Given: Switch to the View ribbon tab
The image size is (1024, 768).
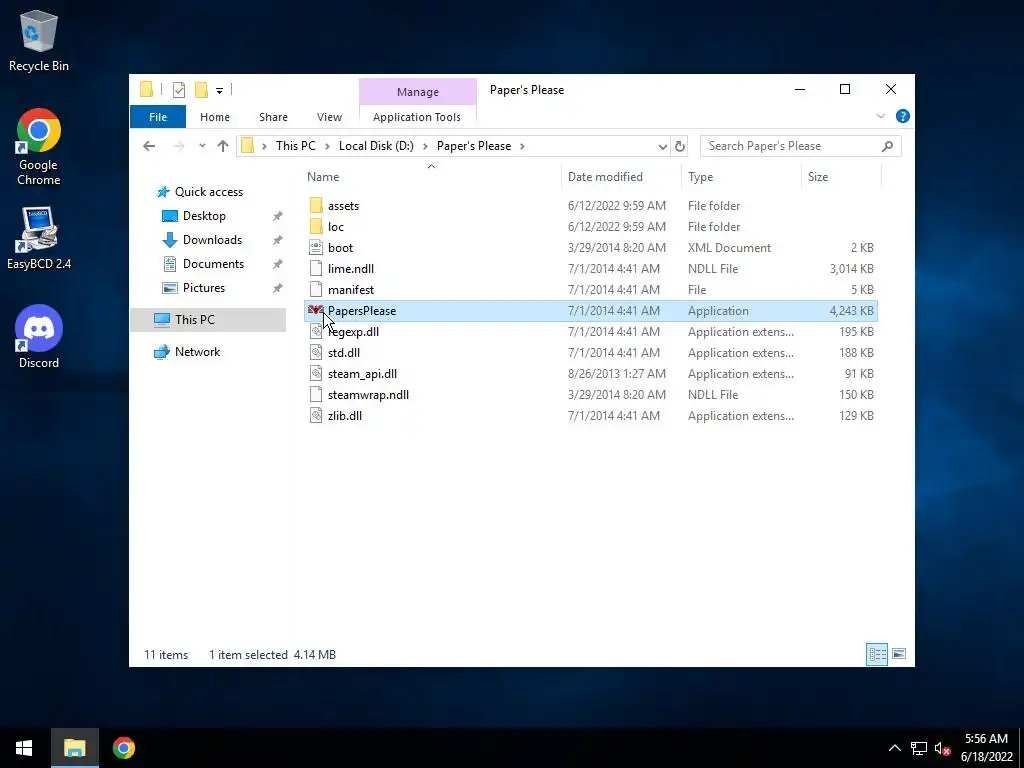Looking at the screenshot, I should pos(329,117).
